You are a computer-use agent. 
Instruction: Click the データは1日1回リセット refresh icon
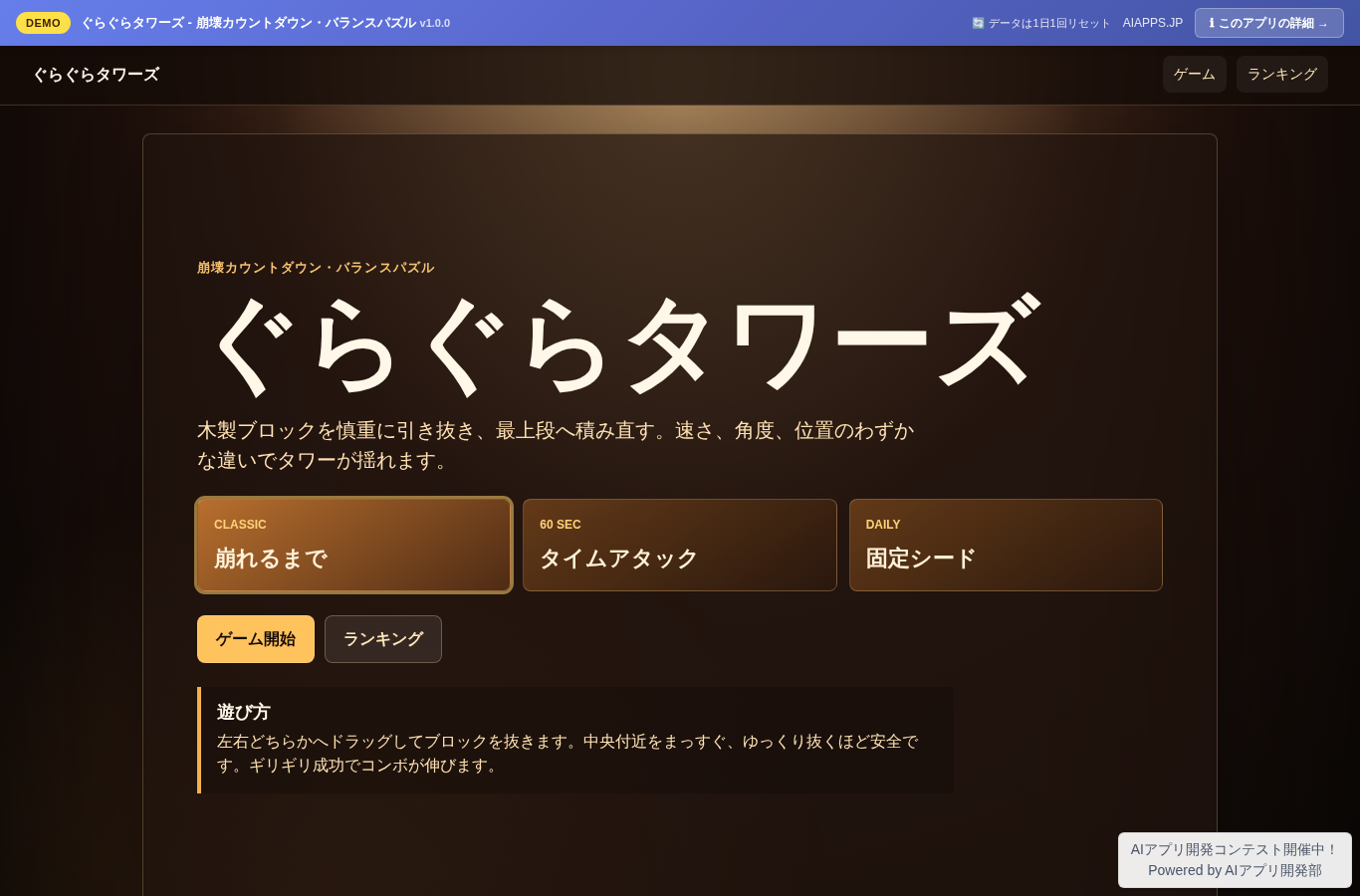coord(978,23)
